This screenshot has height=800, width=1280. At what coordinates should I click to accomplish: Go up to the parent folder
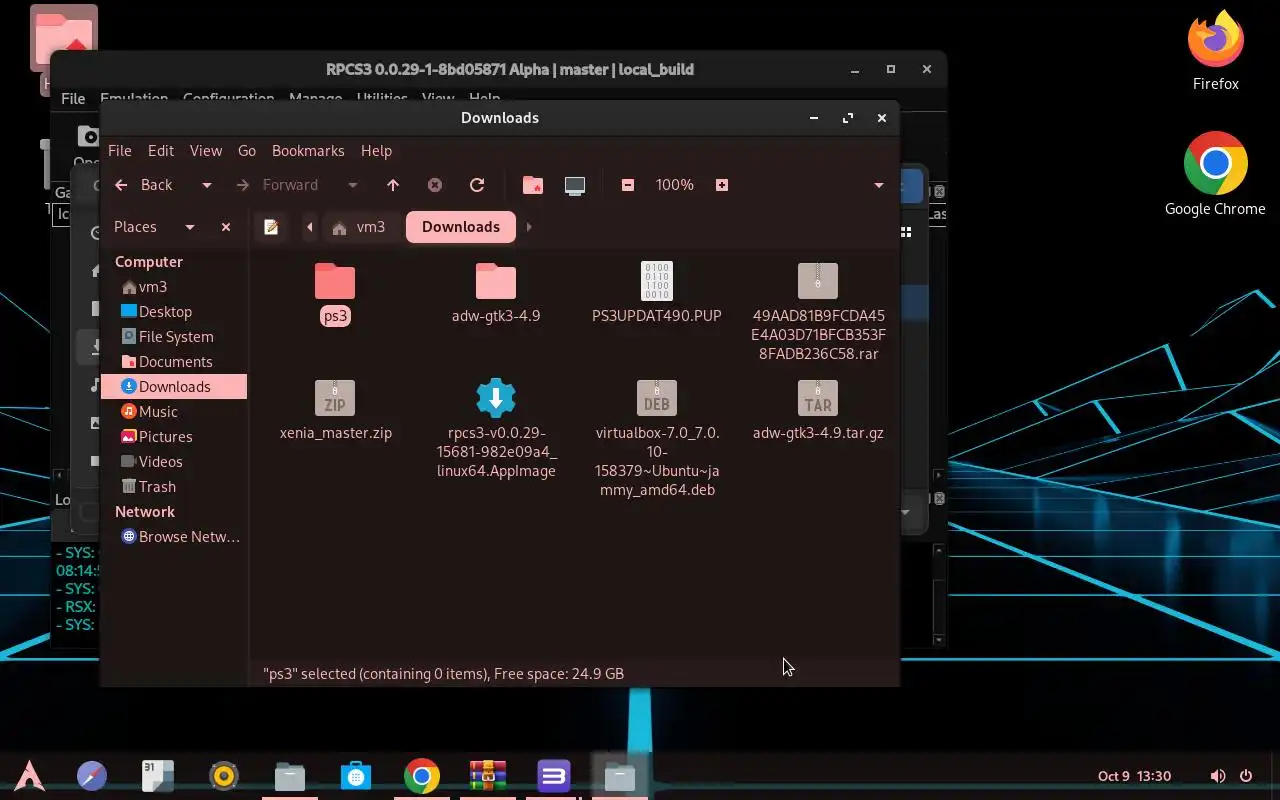pos(393,185)
